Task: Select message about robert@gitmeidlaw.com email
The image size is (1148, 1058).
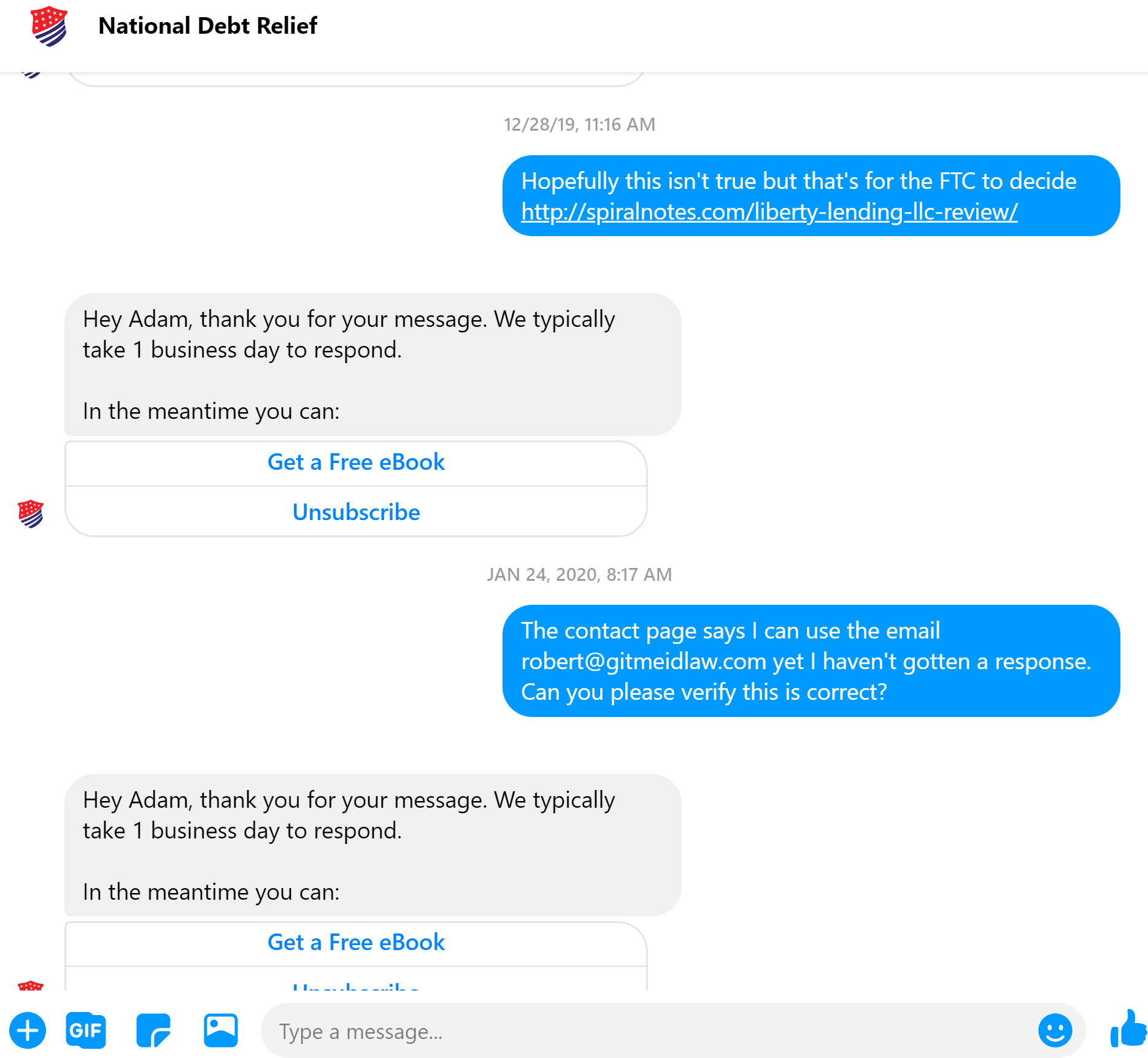Action: pos(811,661)
